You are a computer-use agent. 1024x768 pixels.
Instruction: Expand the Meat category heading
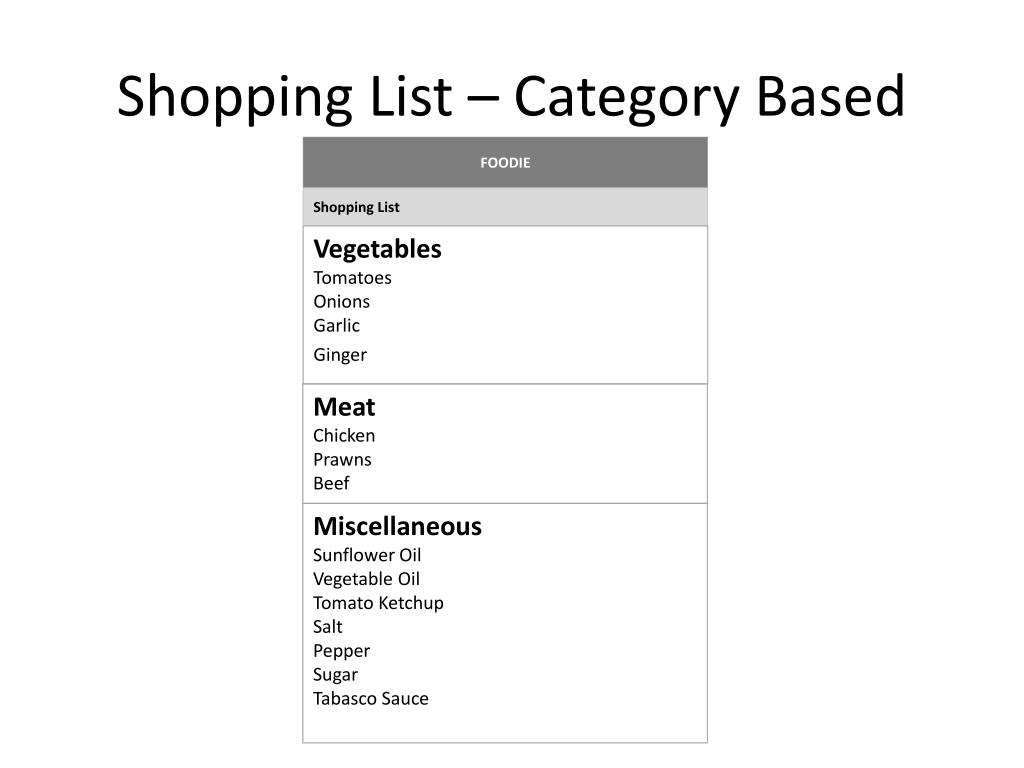click(x=344, y=407)
